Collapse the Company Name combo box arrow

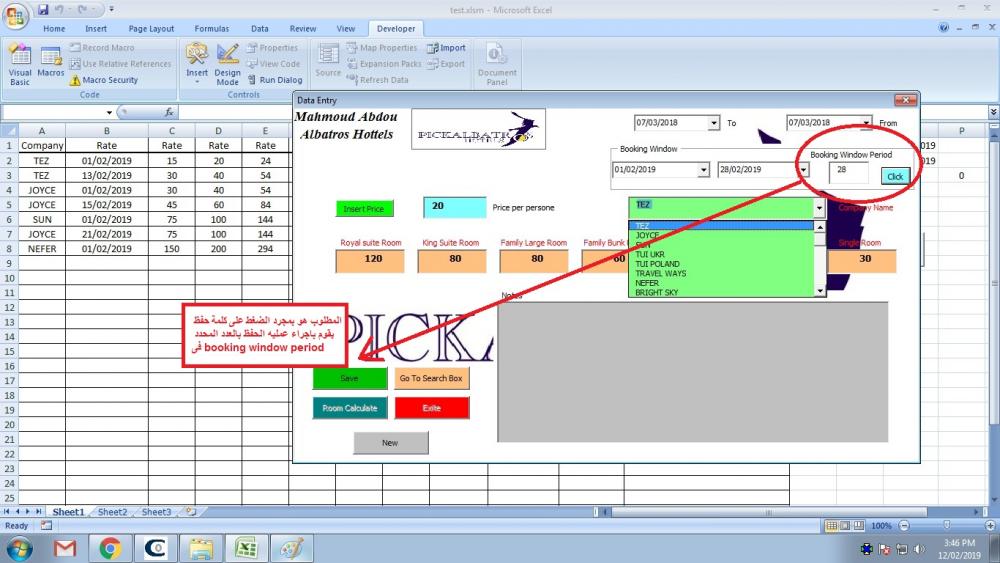pos(820,207)
